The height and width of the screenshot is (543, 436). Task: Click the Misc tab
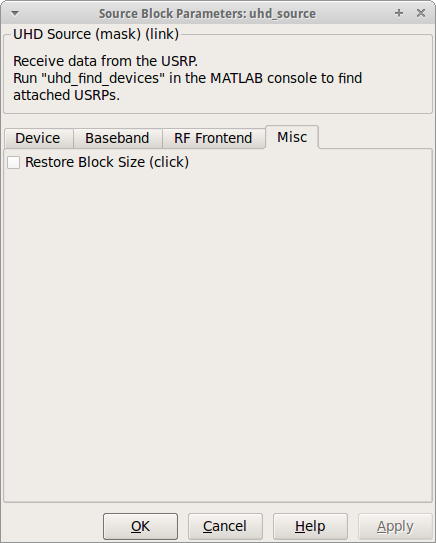(292, 137)
